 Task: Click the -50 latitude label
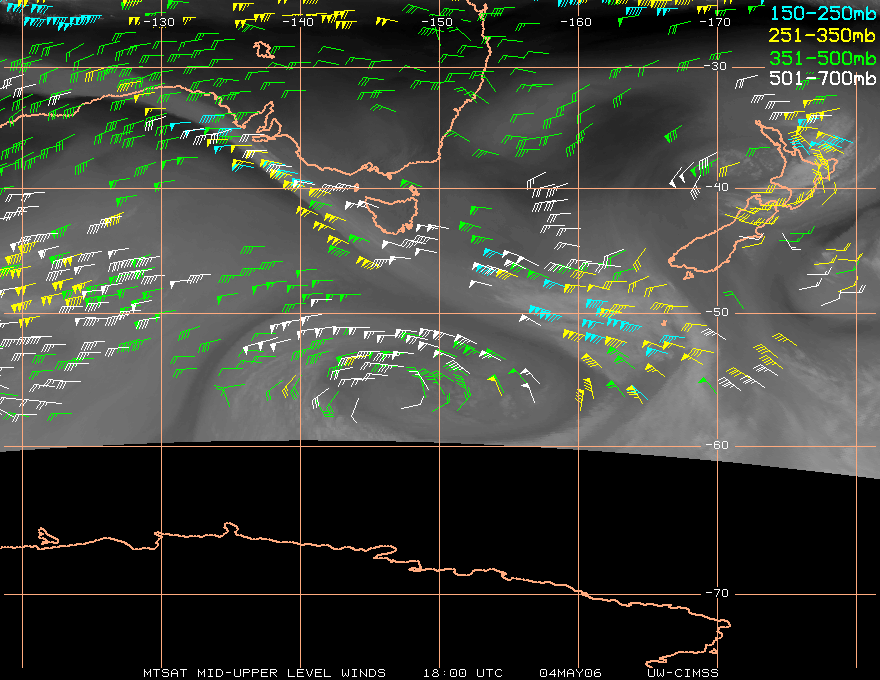pos(717,313)
